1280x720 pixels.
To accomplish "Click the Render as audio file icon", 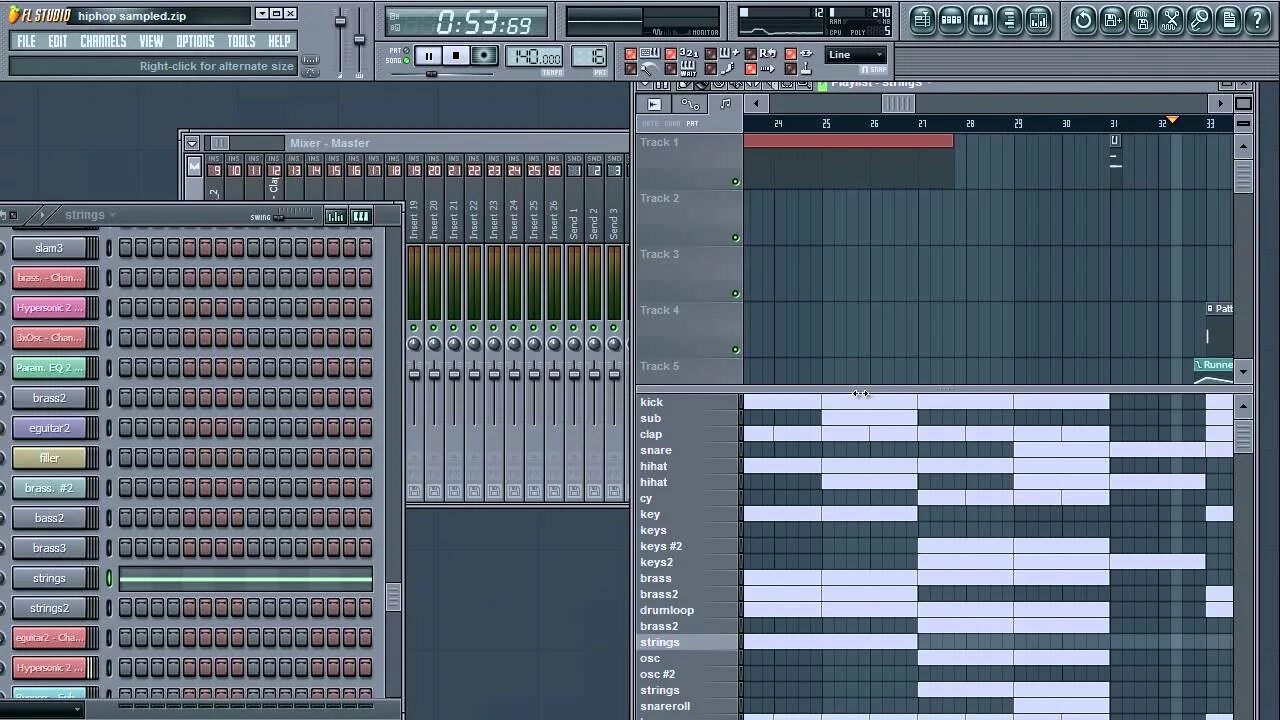I will click(1141, 19).
